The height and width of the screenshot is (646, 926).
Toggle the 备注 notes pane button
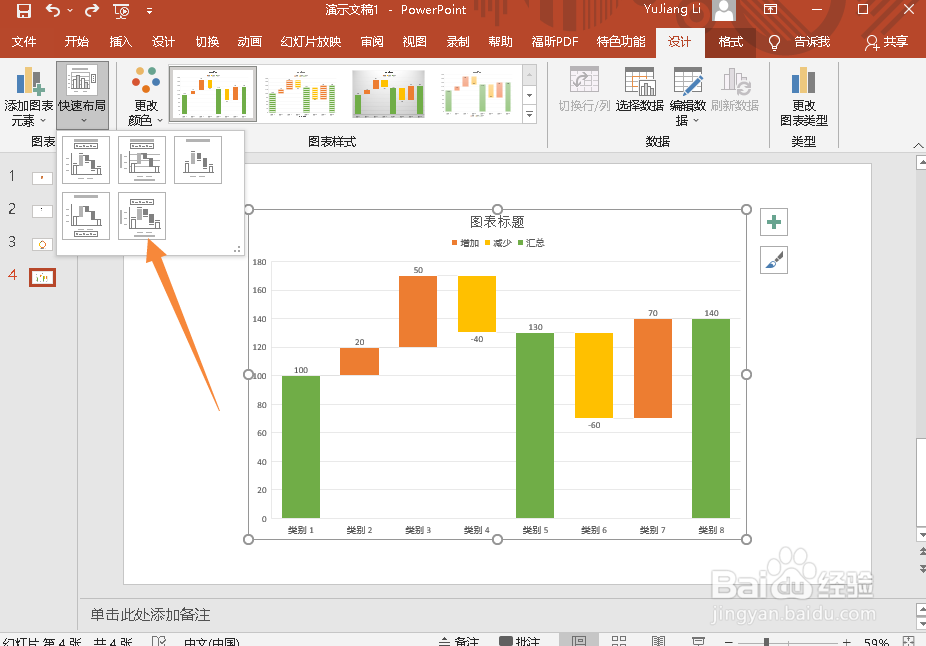pos(459,641)
